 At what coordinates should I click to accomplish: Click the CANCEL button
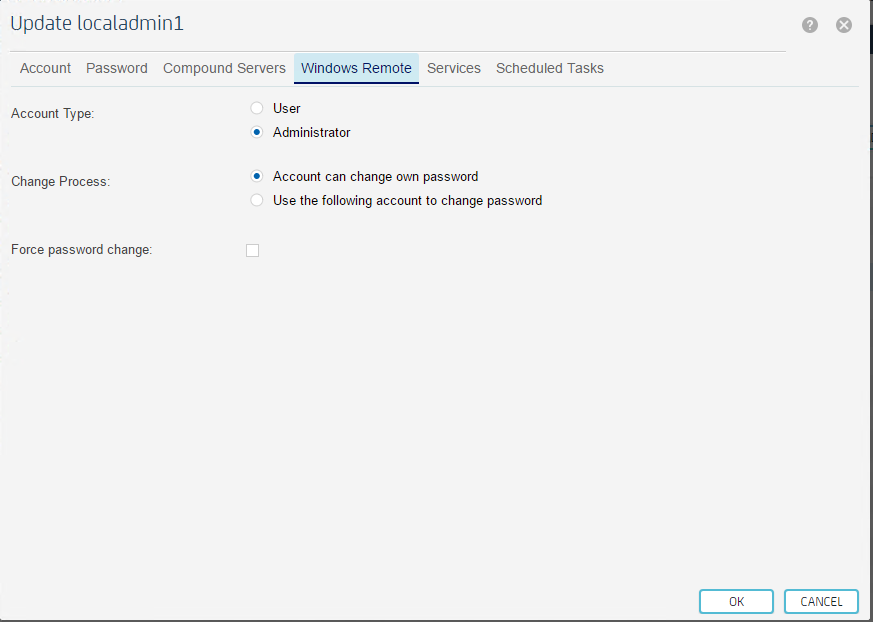click(821, 601)
